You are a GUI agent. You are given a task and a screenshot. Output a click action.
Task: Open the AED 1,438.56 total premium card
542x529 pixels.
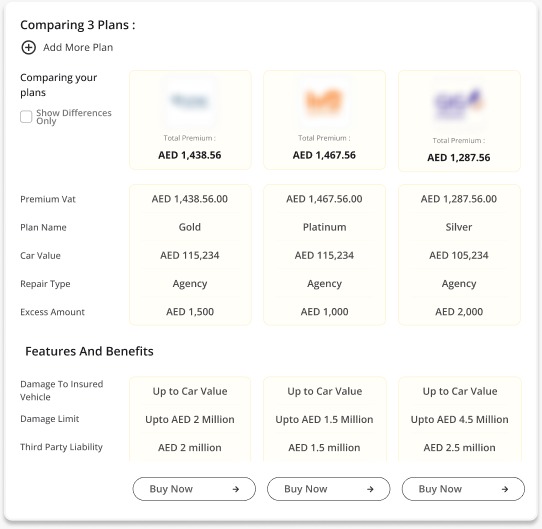pos(190,120)
